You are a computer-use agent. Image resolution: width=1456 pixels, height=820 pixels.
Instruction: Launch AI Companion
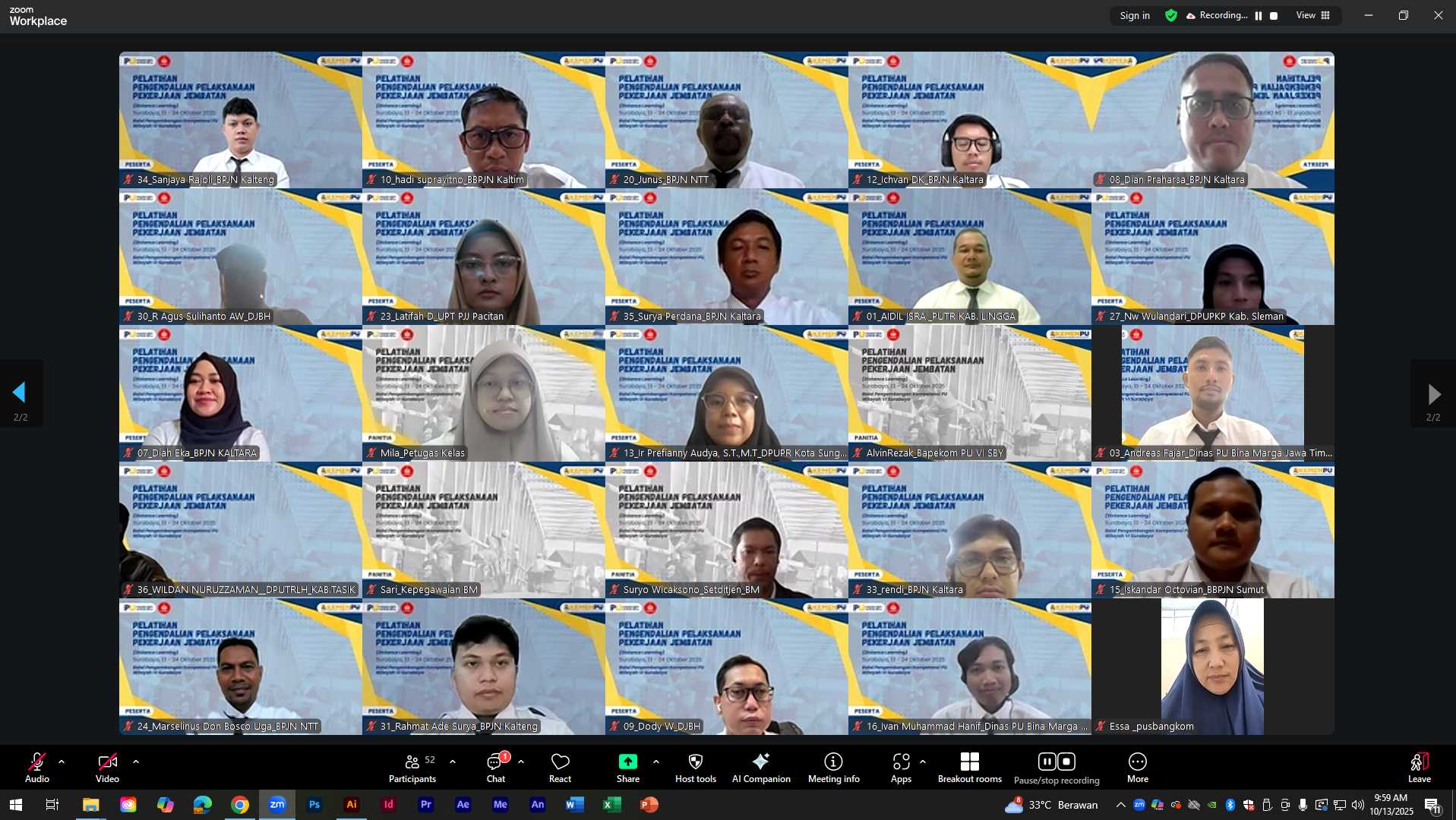[x=761, y=767]
